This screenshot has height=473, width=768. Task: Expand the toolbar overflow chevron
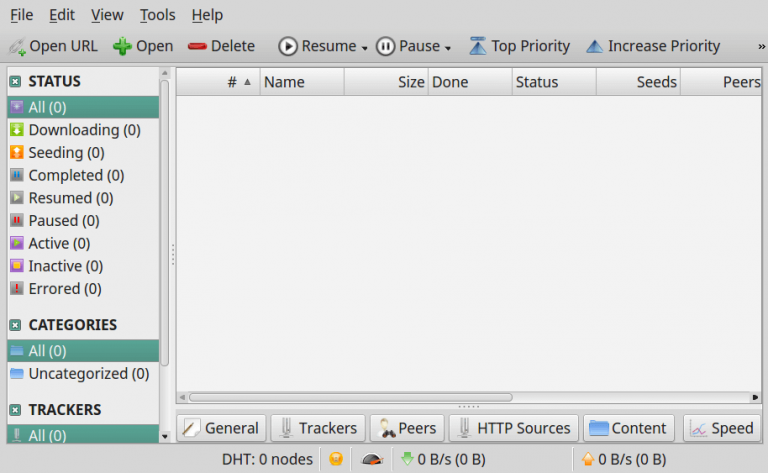[761, 47]
